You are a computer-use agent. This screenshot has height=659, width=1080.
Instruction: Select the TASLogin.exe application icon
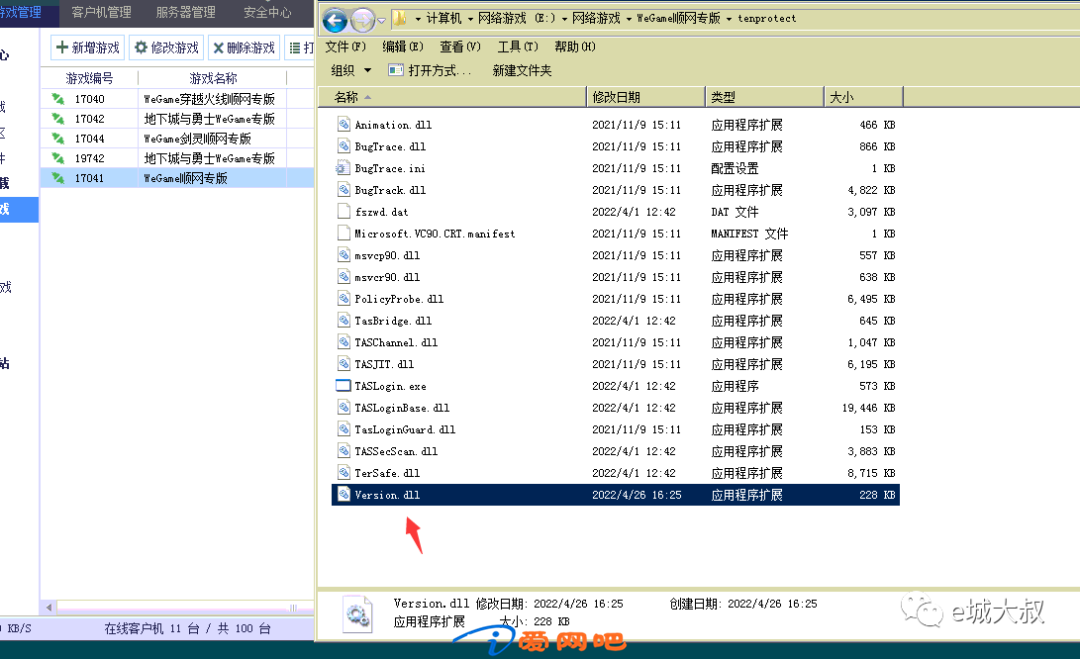point(343,386)
